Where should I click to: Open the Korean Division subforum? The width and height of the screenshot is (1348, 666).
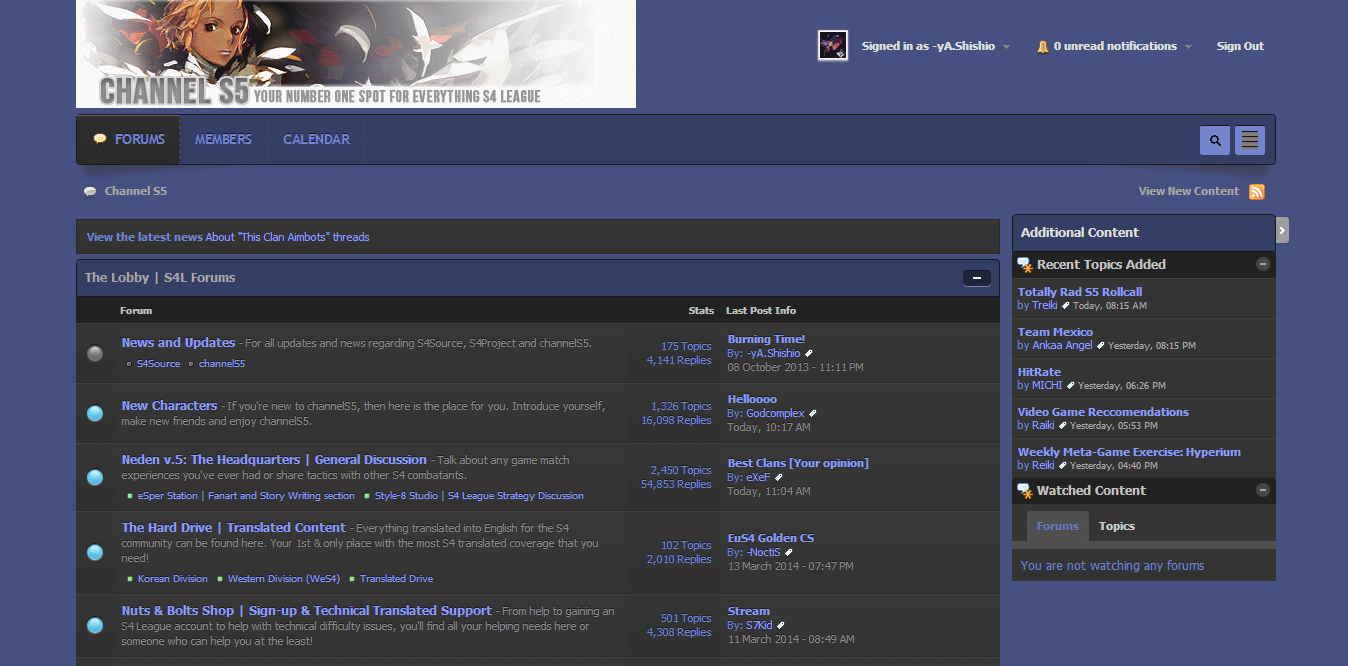pos(173,579)
